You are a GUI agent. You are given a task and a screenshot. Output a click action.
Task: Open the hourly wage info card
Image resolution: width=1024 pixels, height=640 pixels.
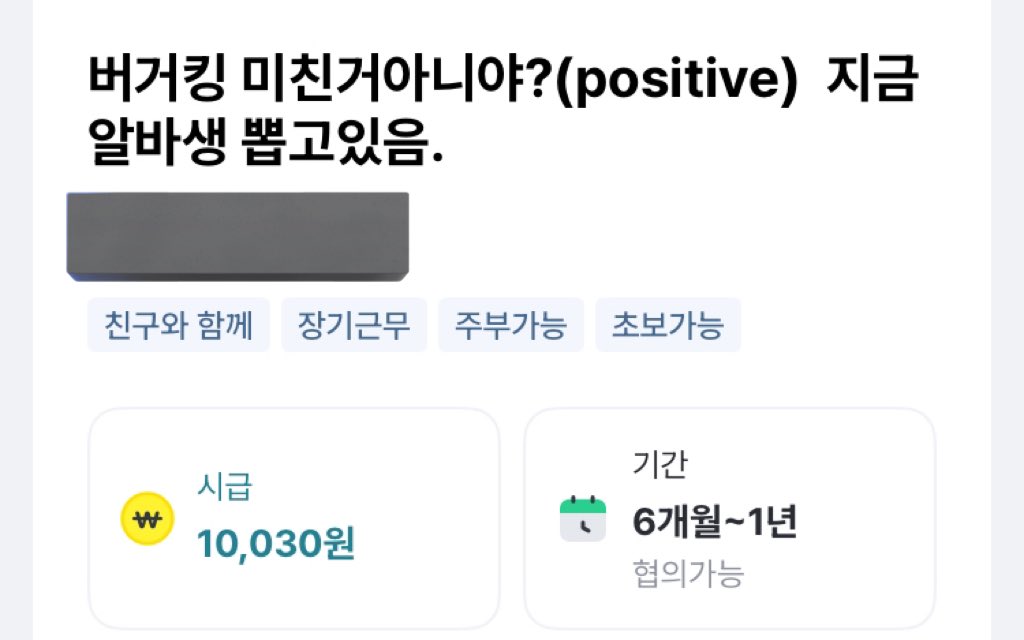[x=293, y=518]
